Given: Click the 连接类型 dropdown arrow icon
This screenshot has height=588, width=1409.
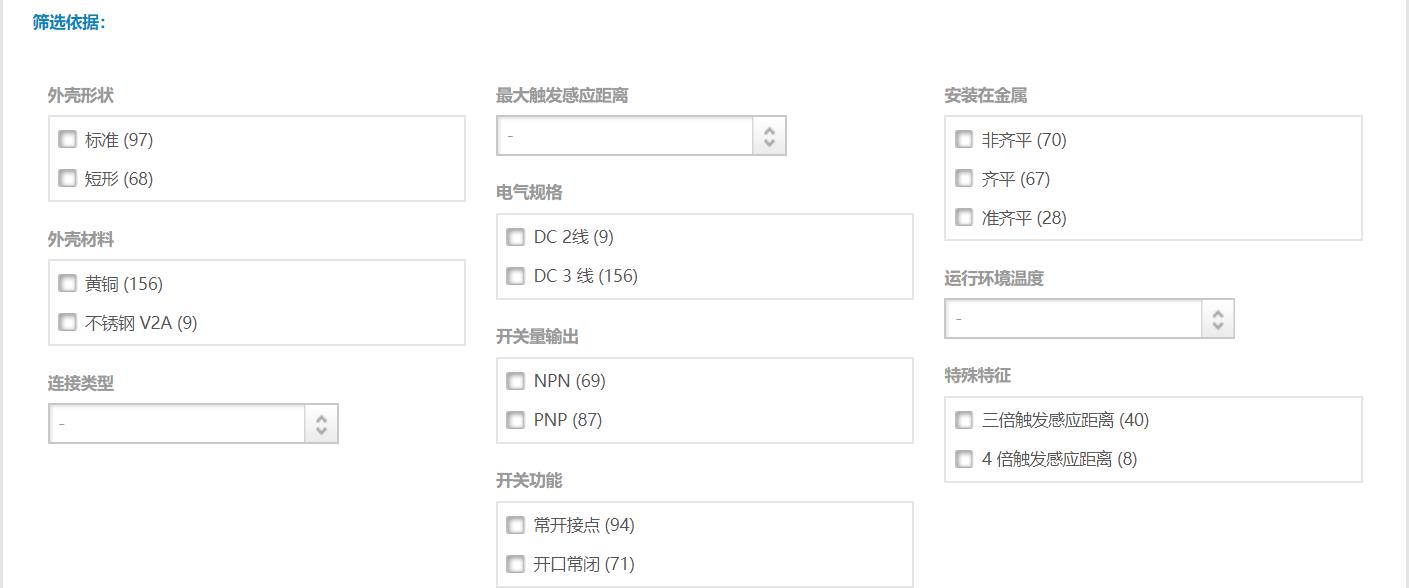Looking at the screenshot, I should [321, 424].
